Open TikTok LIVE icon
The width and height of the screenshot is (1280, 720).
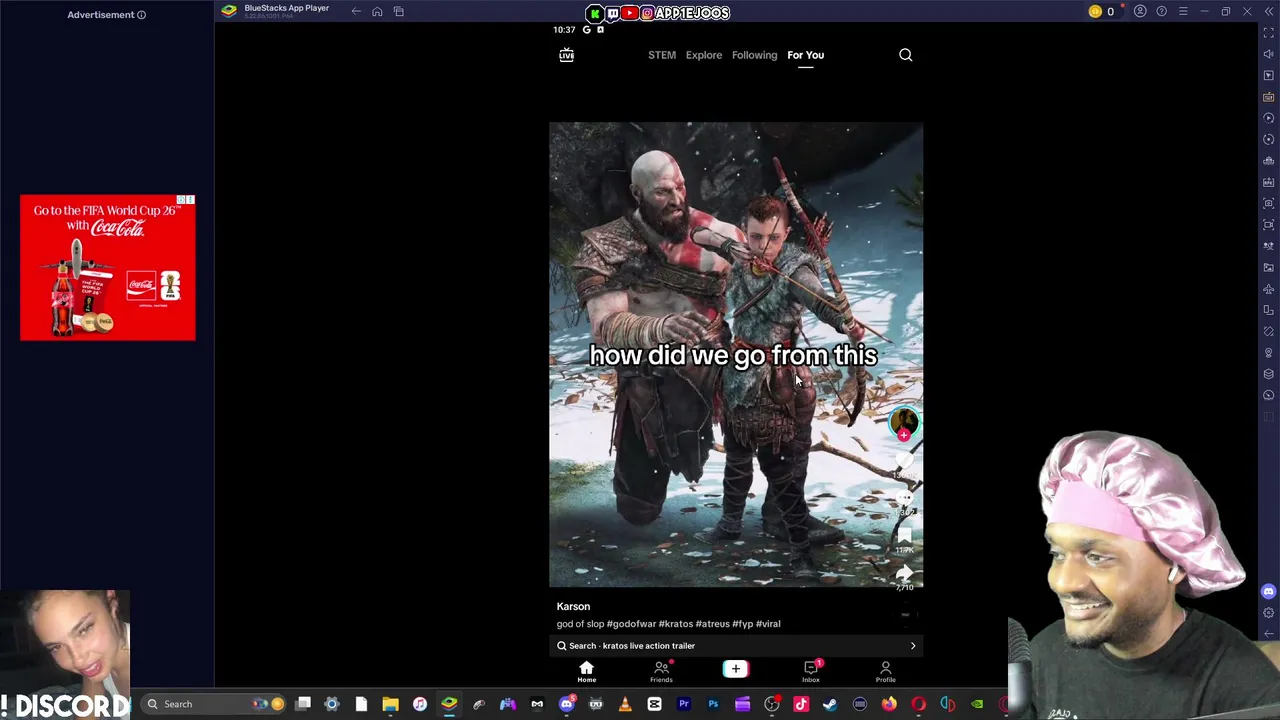pyautogui.click(x=566, y=55)
